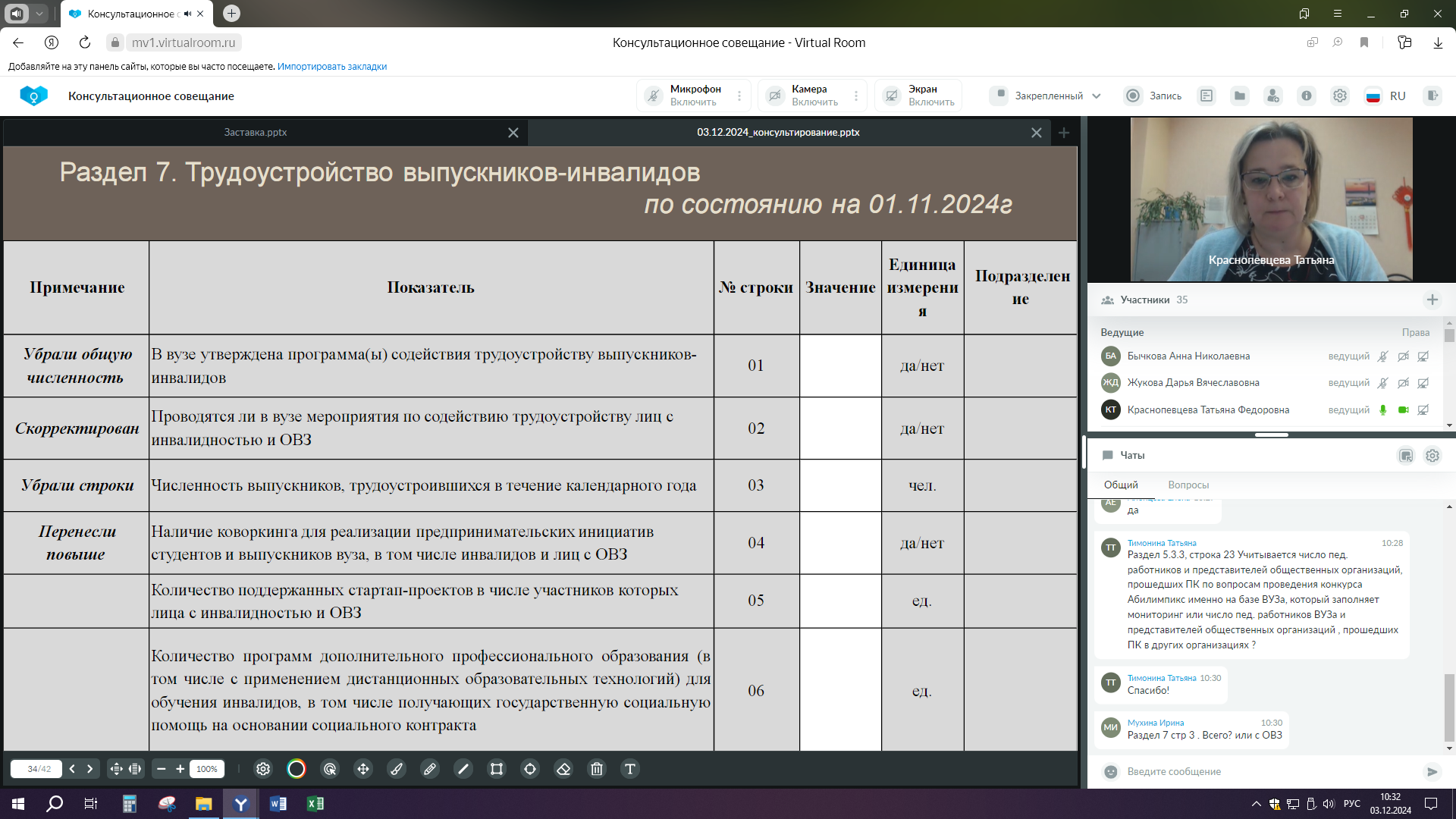This screenshot has height=819, width=1456.
Task: Select the straight line tool
Action: click(x=463, y=769)
